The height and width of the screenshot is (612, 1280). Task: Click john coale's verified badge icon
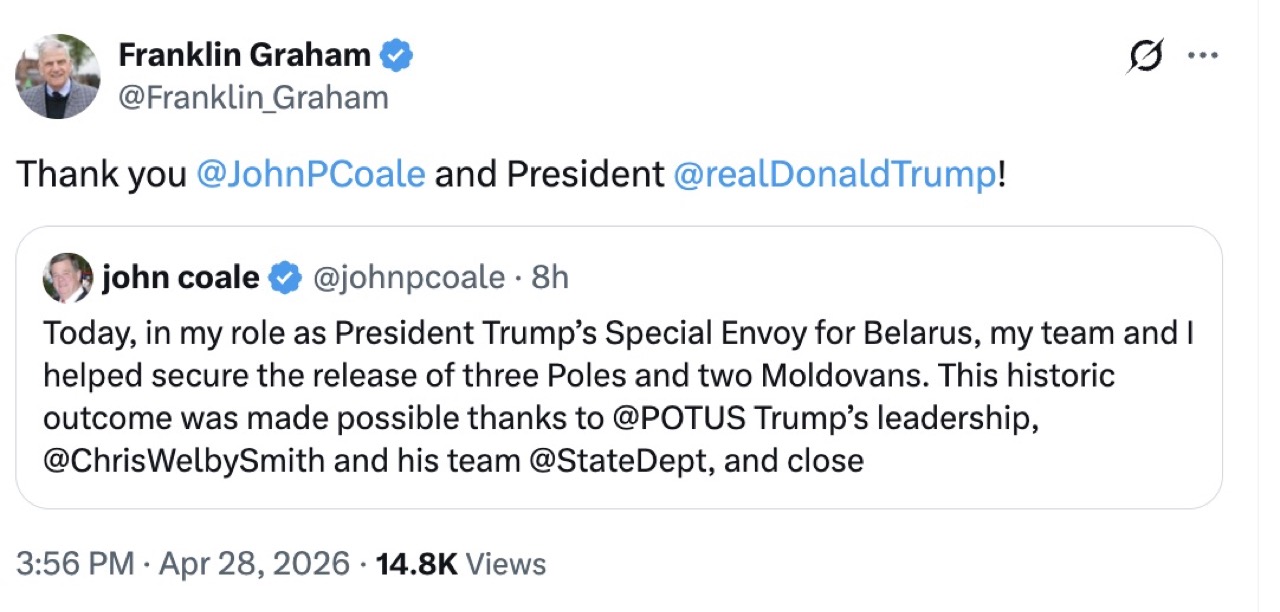pos(286,278)
